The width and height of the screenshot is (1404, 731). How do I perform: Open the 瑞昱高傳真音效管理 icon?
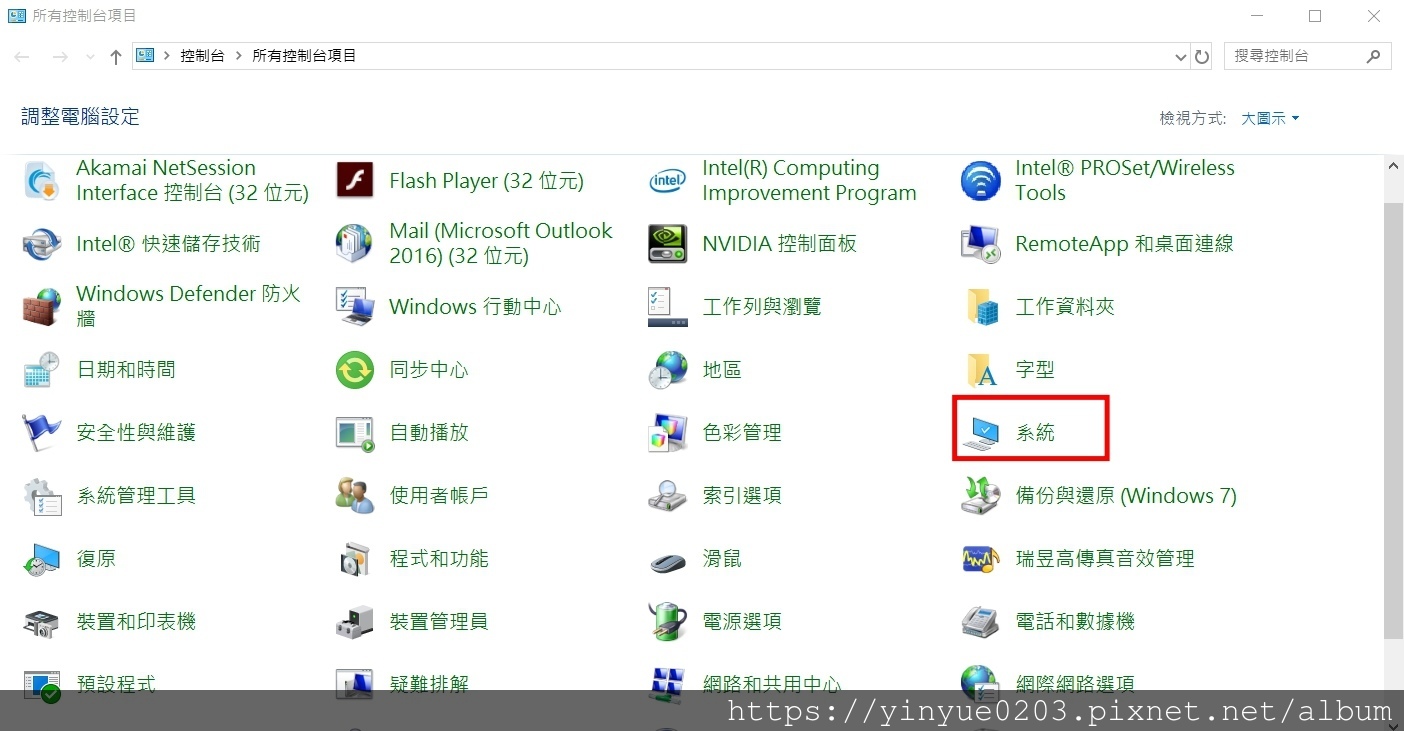click(x=981, y=559)
